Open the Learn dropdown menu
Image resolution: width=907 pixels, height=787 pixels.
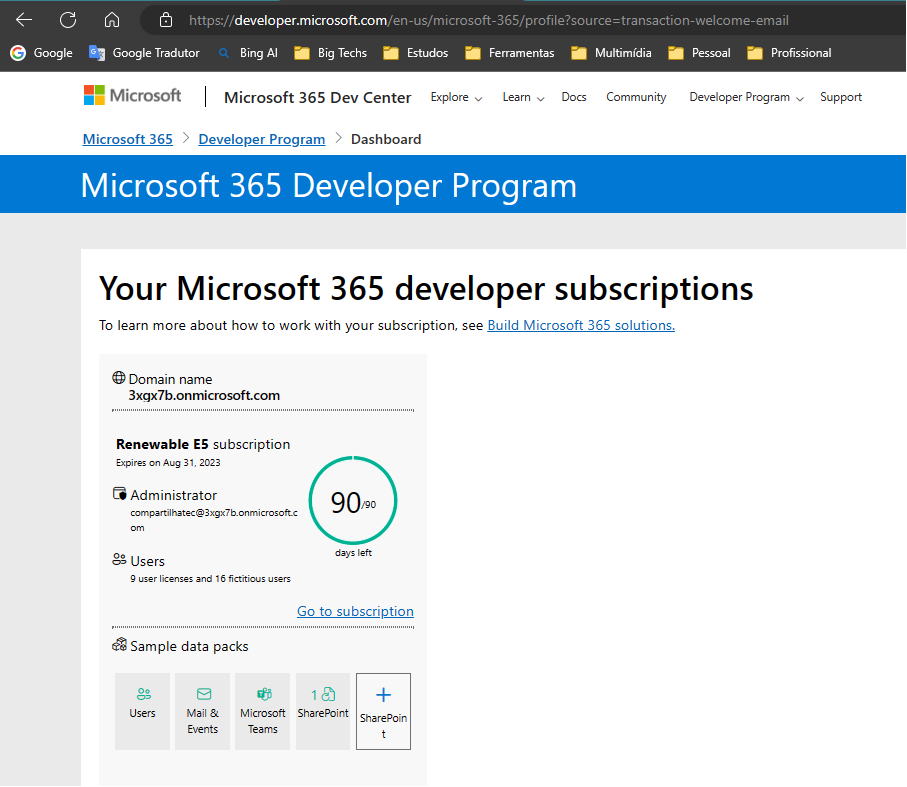click(522, 97)
